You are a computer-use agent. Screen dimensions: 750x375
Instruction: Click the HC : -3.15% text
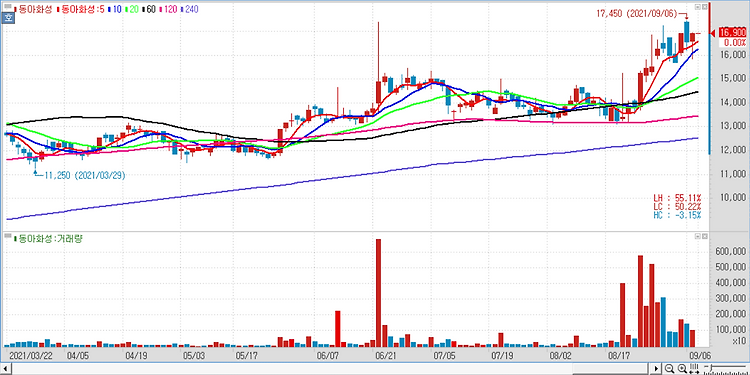point(677,215)
